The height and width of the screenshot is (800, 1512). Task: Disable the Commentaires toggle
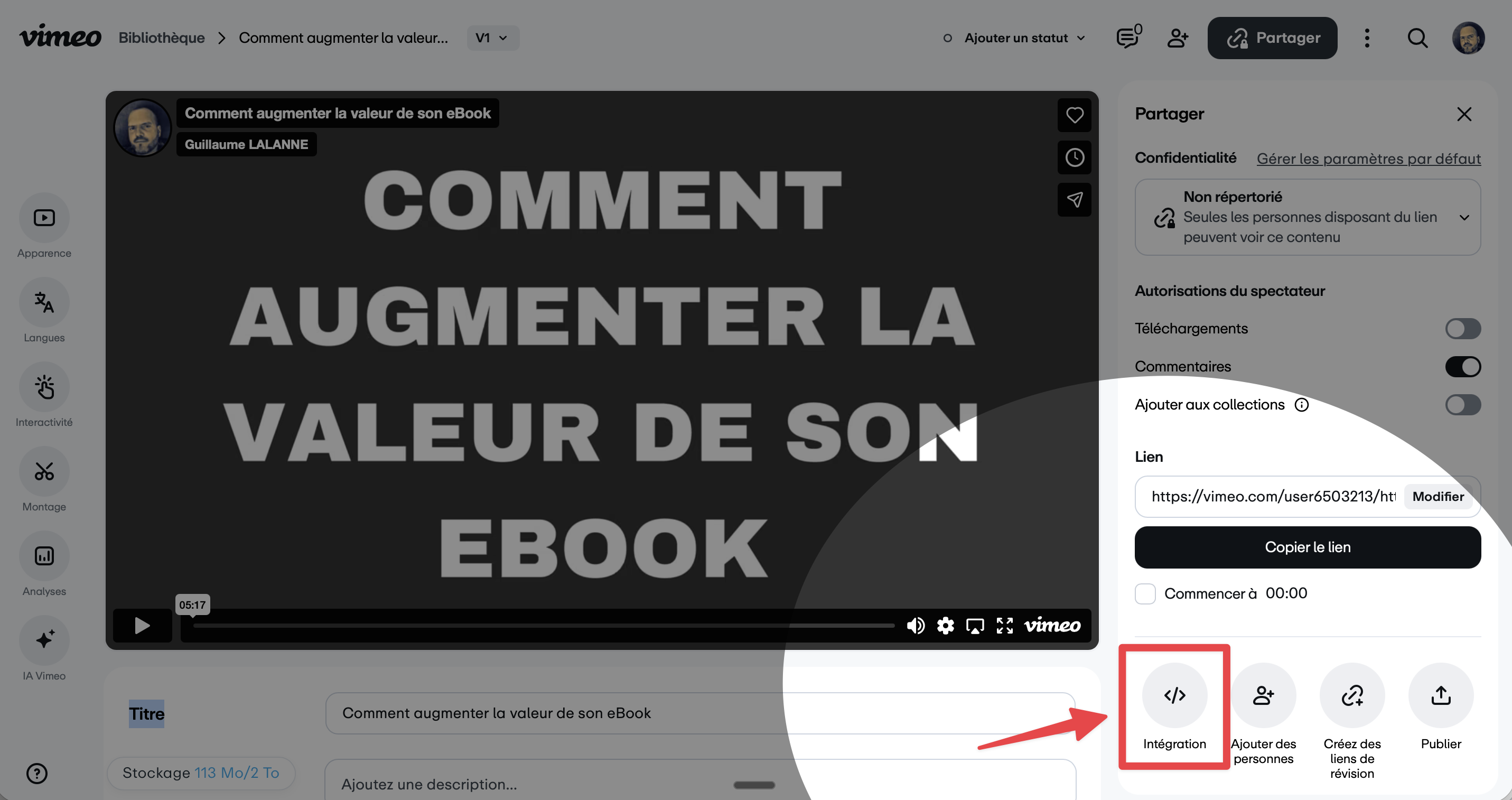(1463, 367)
